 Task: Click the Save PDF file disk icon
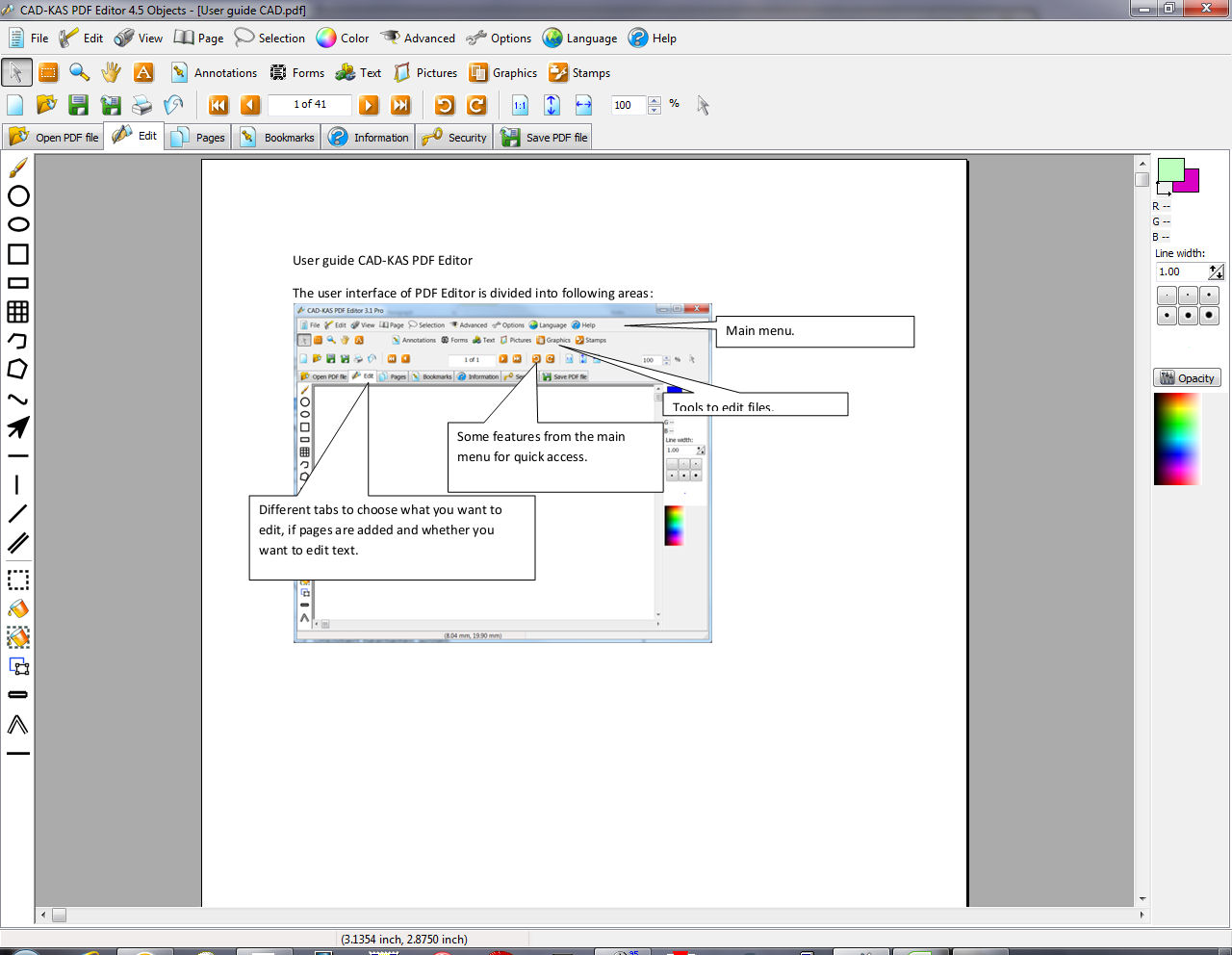[x=79, y=105]
